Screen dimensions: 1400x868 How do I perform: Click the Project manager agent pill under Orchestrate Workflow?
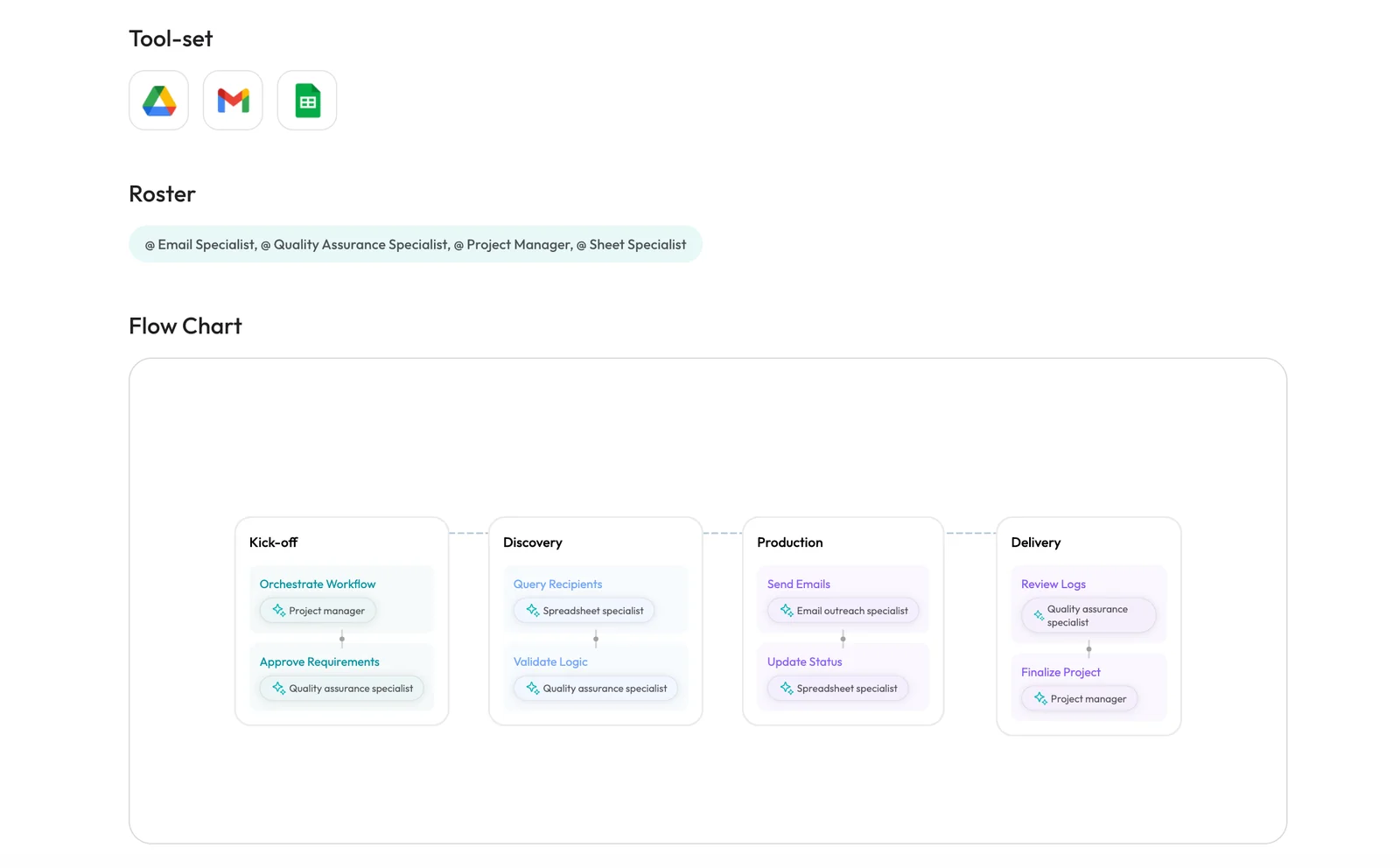click(x=317, y=610)
